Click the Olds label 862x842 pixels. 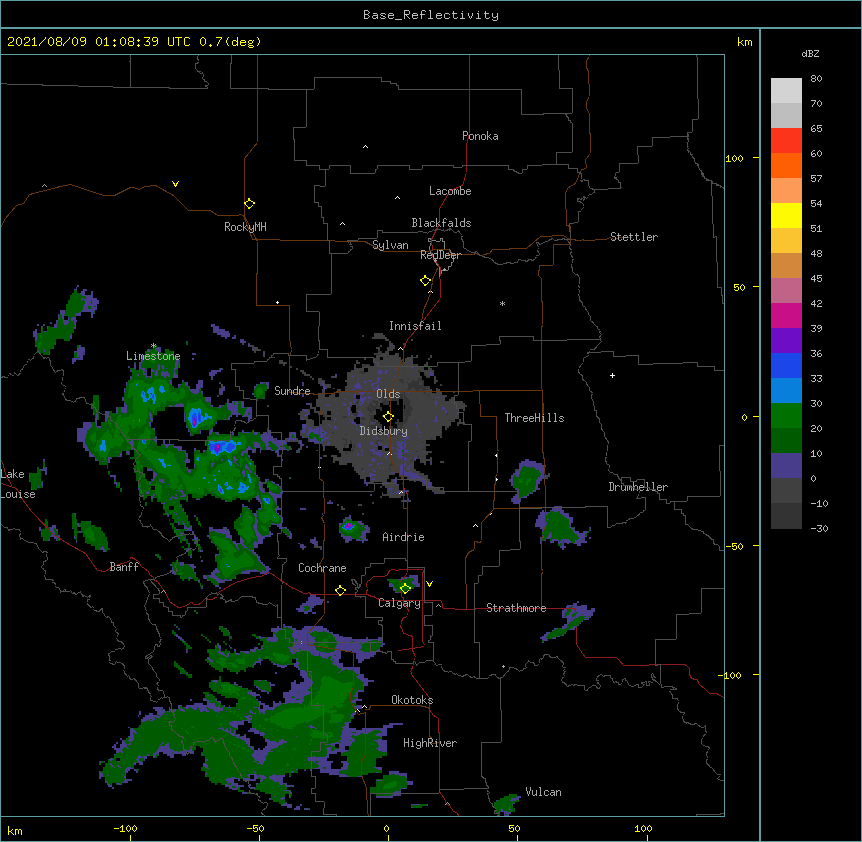[388, 394]
